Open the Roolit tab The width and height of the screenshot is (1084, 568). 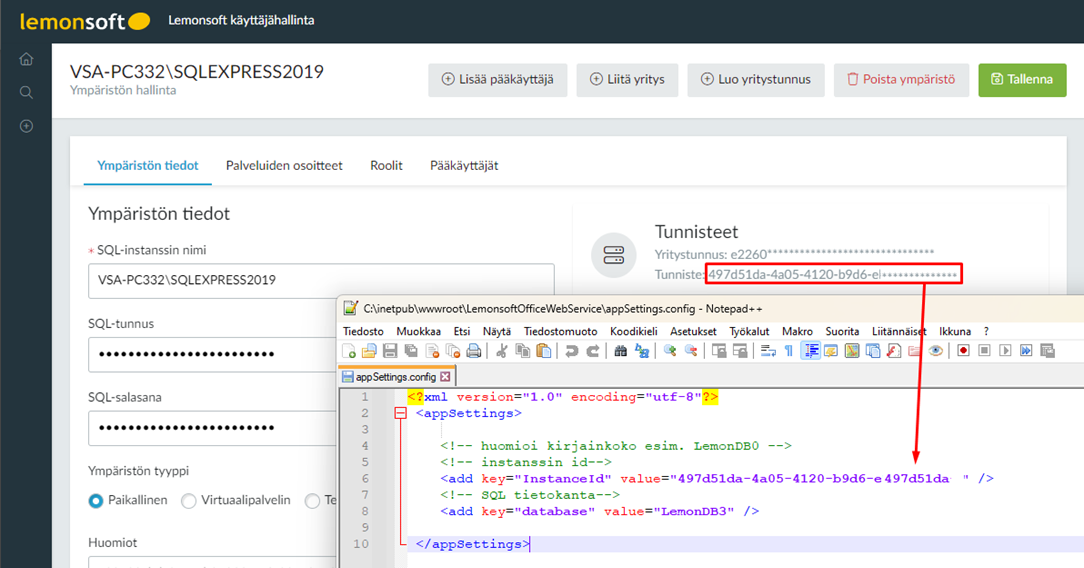click(386, 166)
